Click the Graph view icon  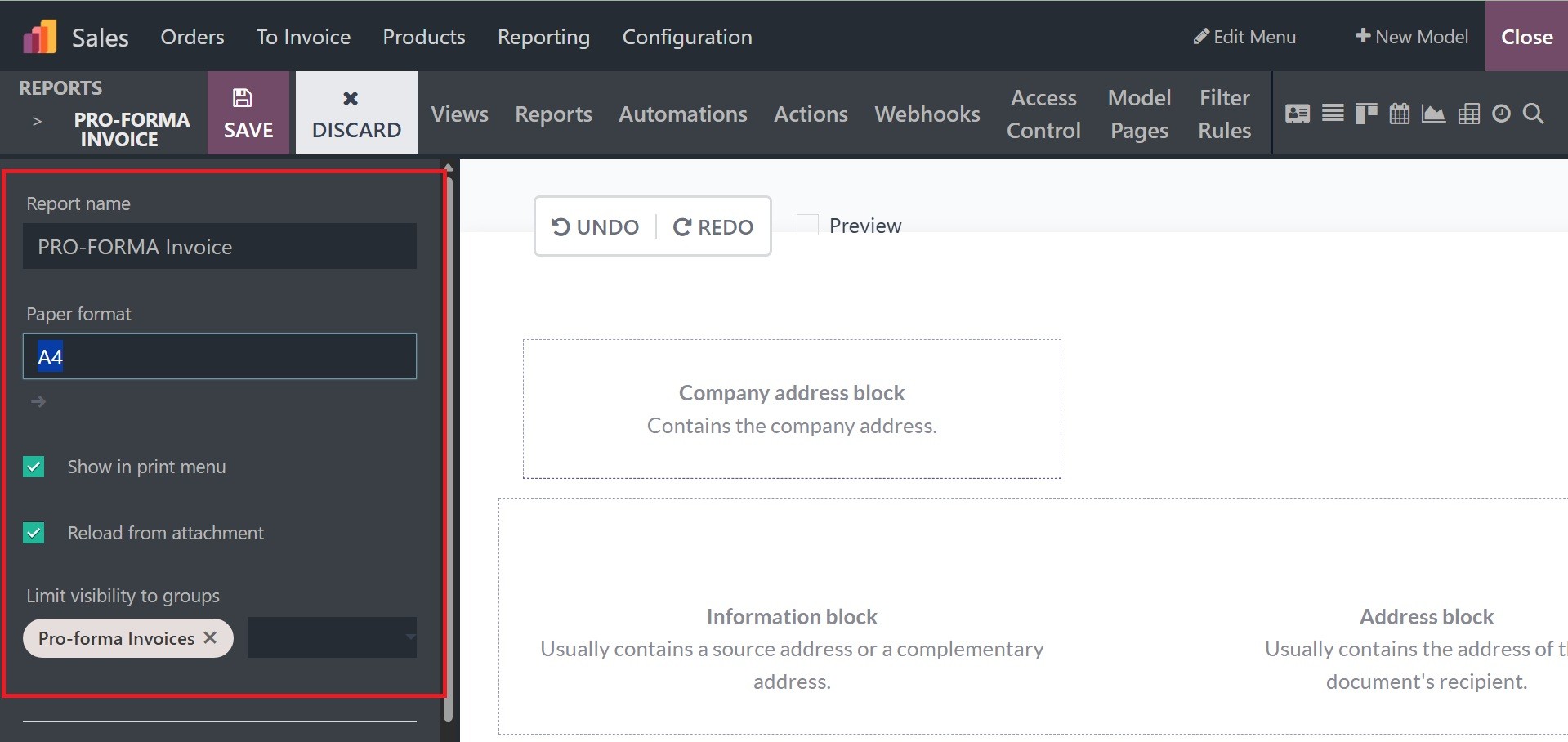tap(1433, 114)
